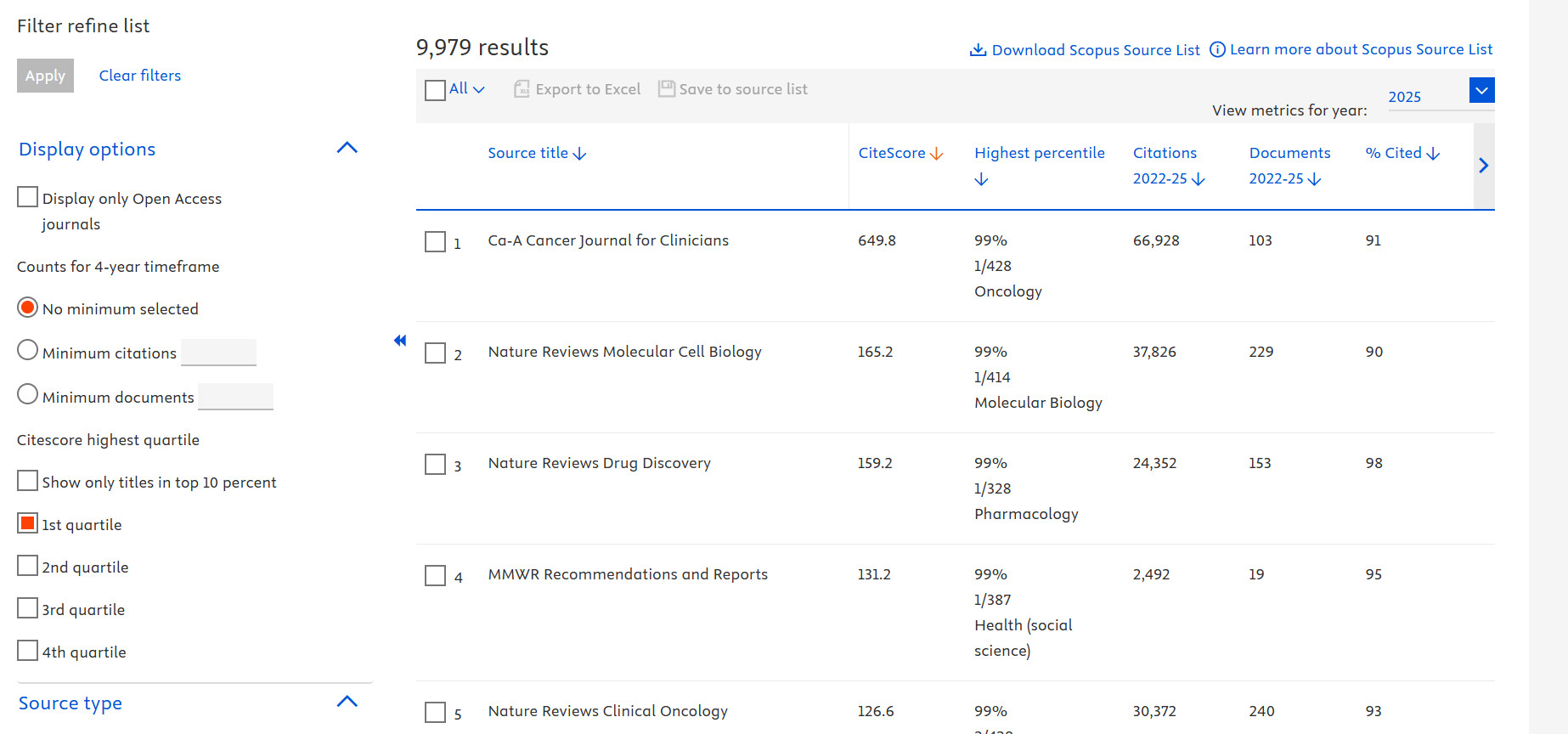Tick the select-all checkbox in toolbar
Viewport: 1568px width, 734px height.
click(x=435, y=90)
